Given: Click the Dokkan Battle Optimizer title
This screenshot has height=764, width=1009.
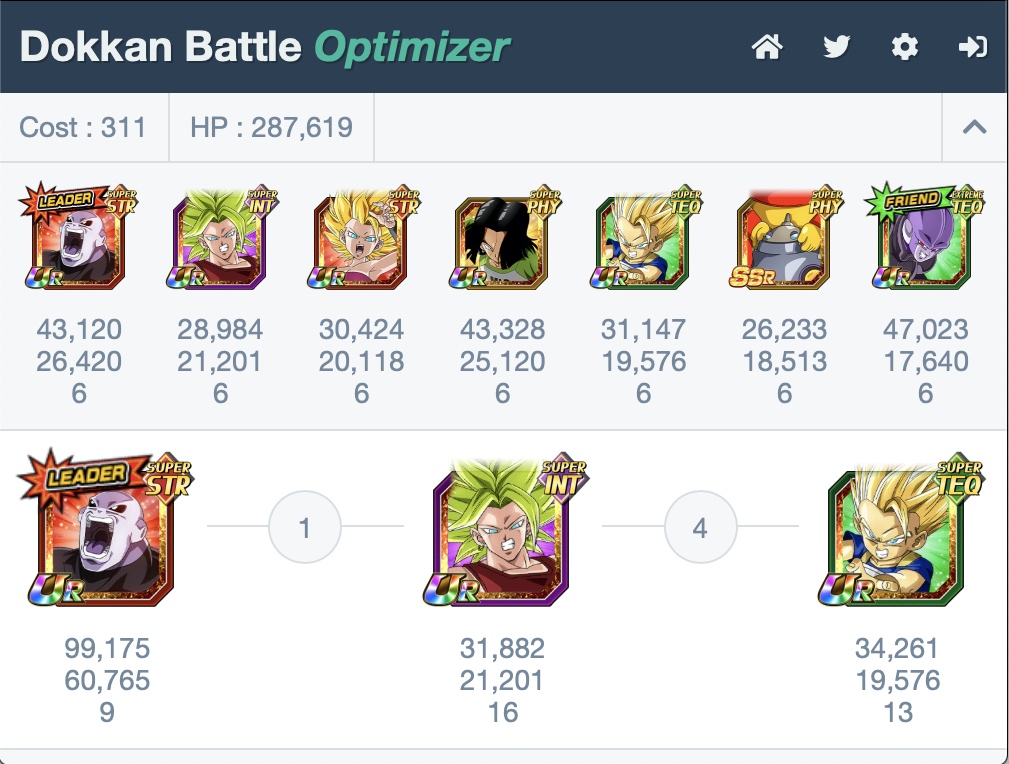Looking at the screenshot, I should pyautogui.click(x=264, y=47).
